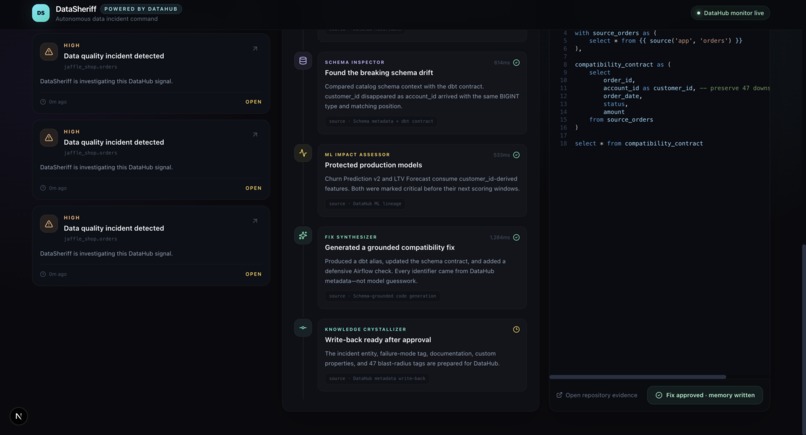Click the Autonomous data incident command subtitle

coord(106,19)
